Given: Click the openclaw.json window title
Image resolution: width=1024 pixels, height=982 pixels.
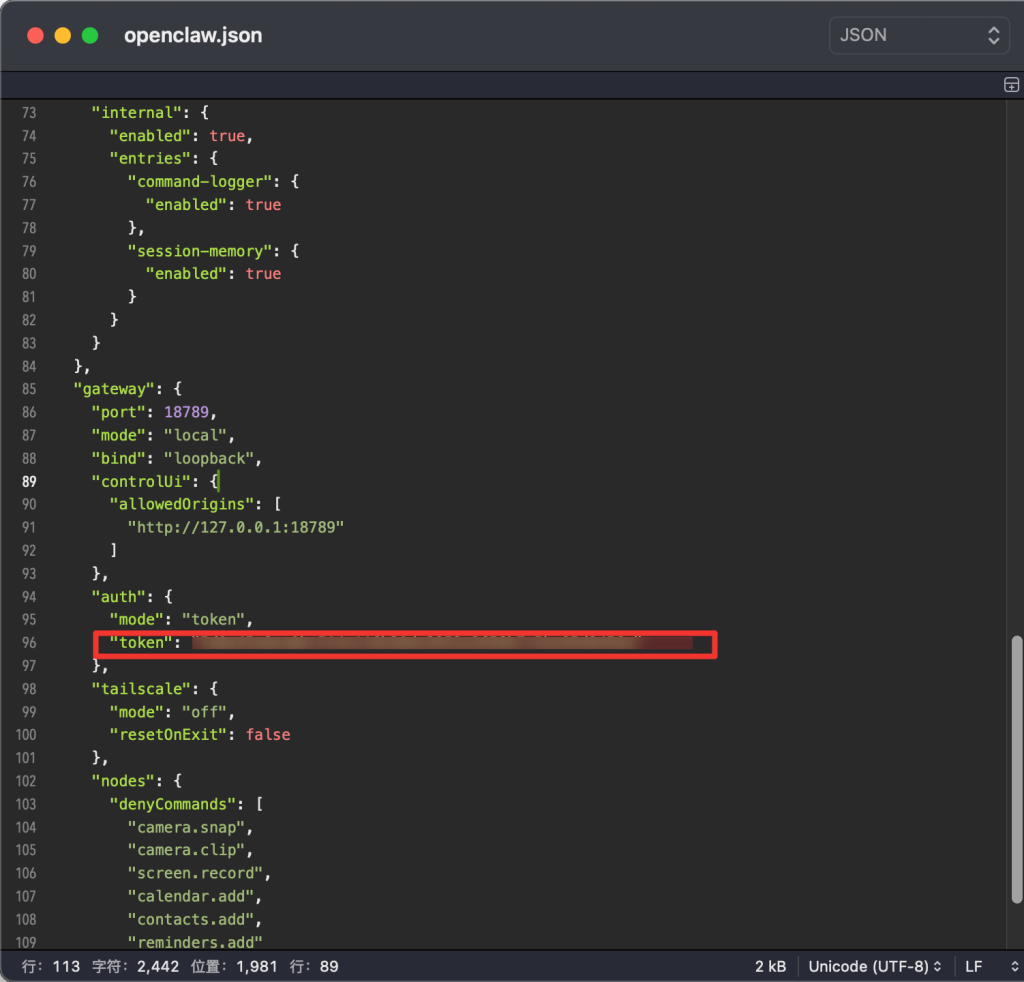Looking at the screenshot, I should tap(192, 35).
